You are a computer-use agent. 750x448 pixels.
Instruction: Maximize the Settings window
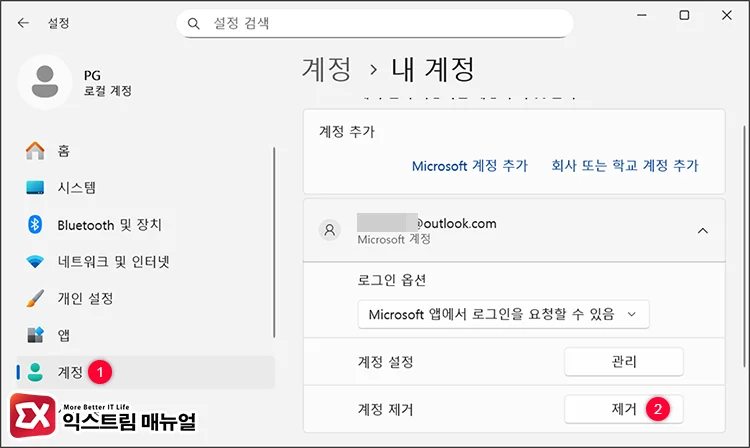click(x=684, y=15)
